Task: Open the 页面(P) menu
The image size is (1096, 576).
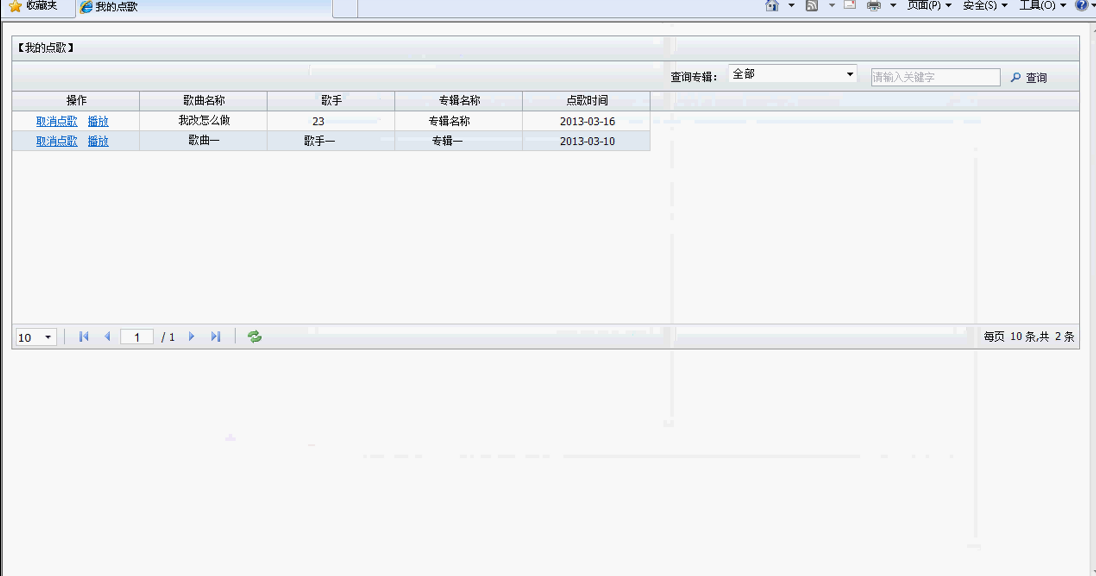Action: click(929, 6)
